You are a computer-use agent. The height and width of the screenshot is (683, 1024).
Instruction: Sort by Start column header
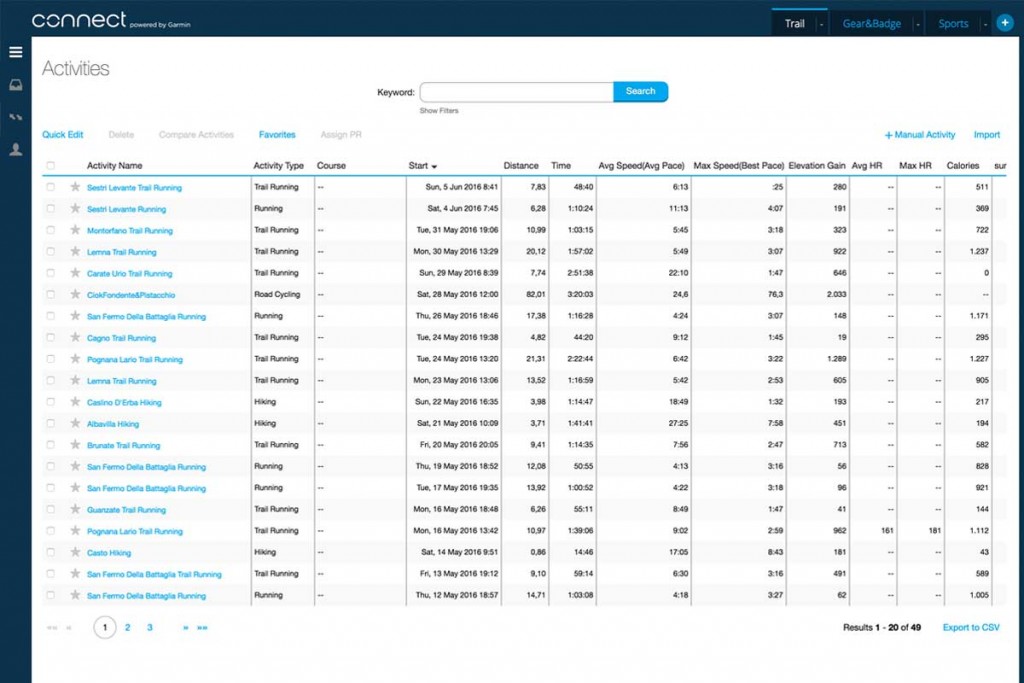[423, 166]
